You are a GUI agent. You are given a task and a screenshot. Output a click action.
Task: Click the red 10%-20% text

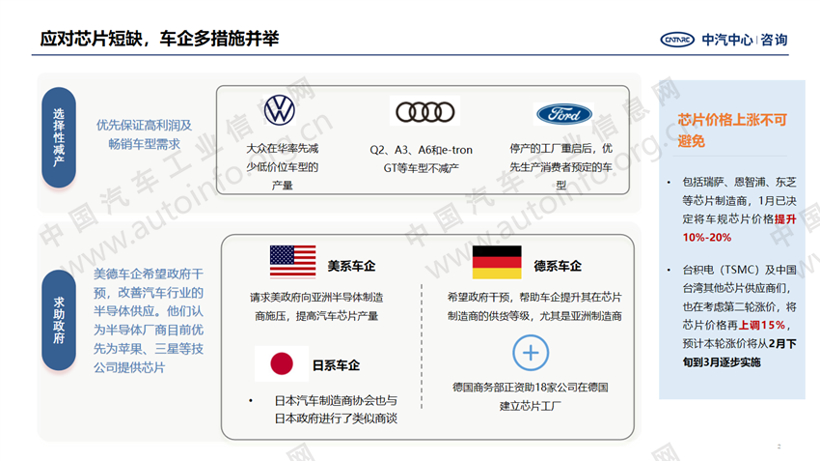click(x=708, y=237)
